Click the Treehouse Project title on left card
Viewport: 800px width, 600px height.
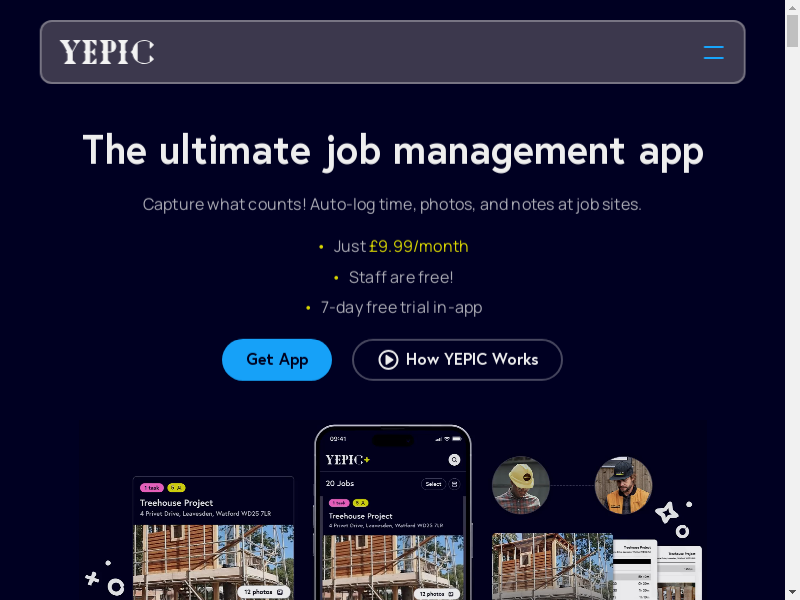[x=176, y=502]
